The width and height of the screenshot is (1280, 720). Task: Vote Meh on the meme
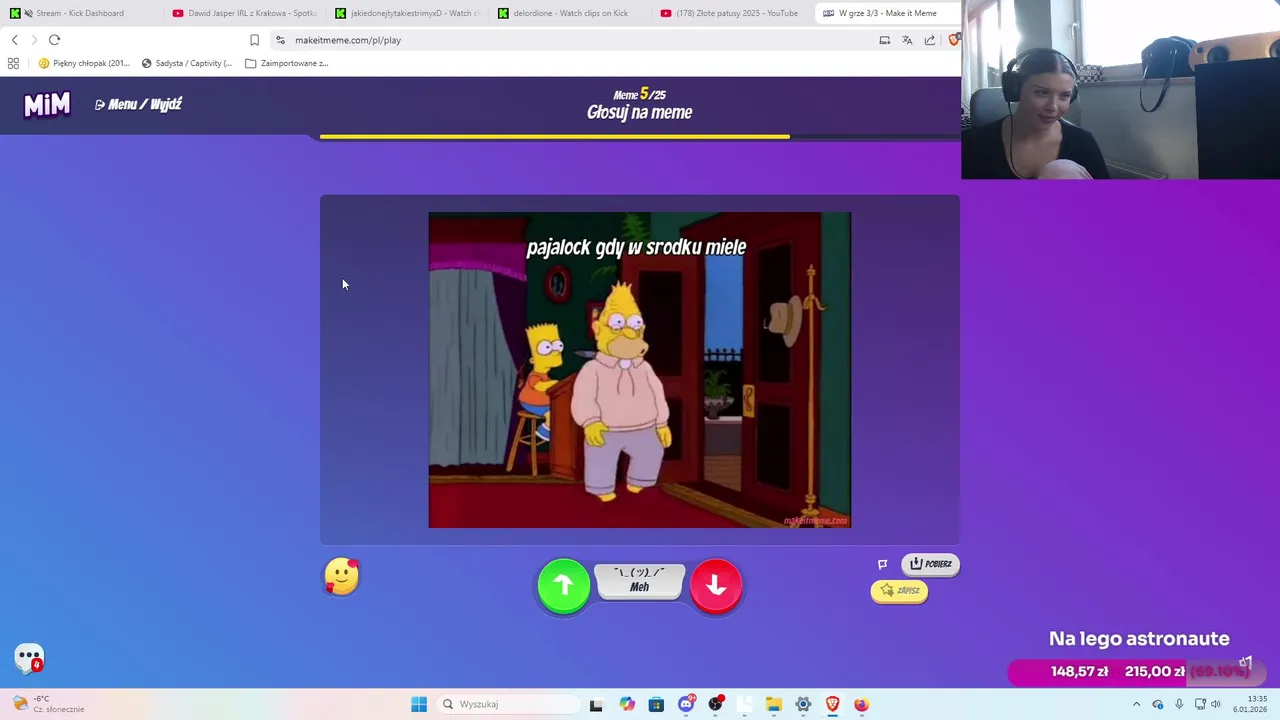(x=640, y=581)
